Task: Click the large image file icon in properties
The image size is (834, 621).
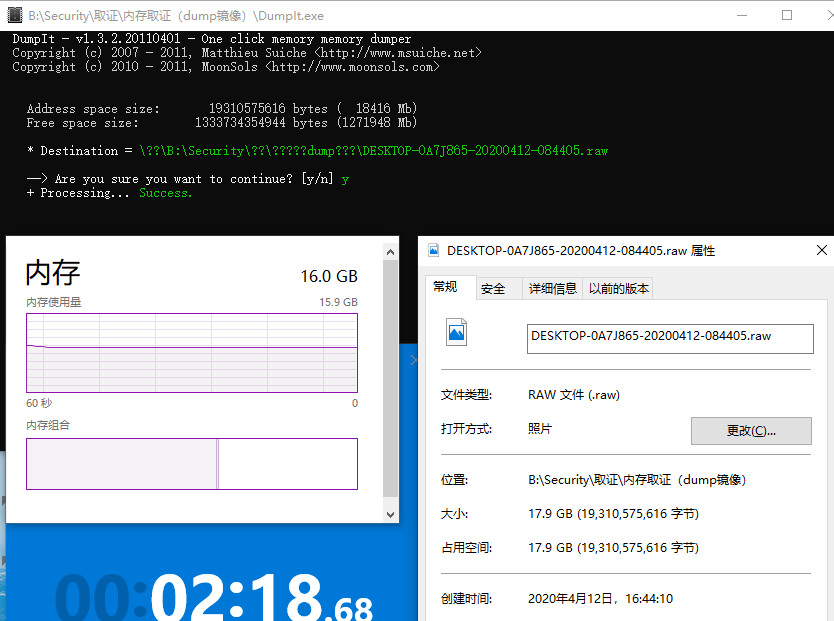Action: tap(456, 332)
